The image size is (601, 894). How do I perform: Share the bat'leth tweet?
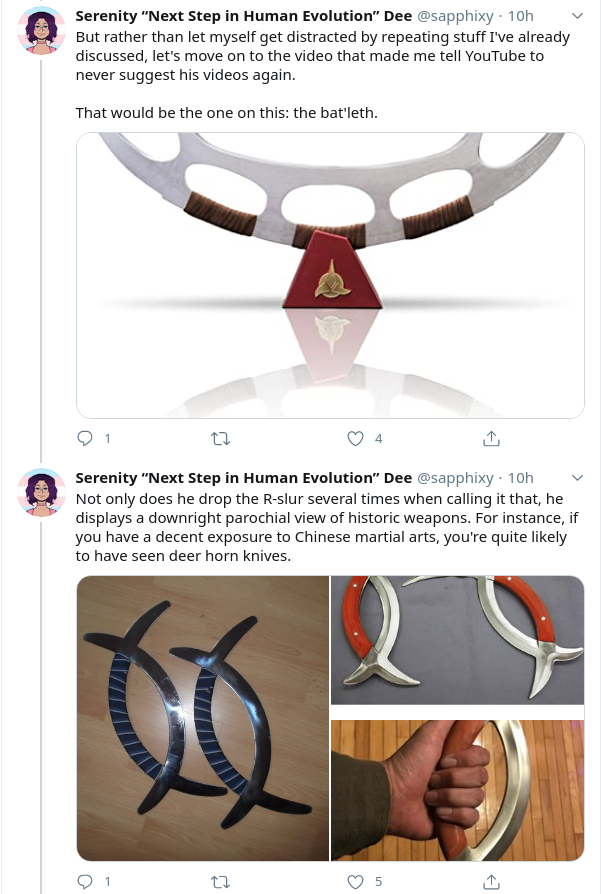click(x=491, y=438)
